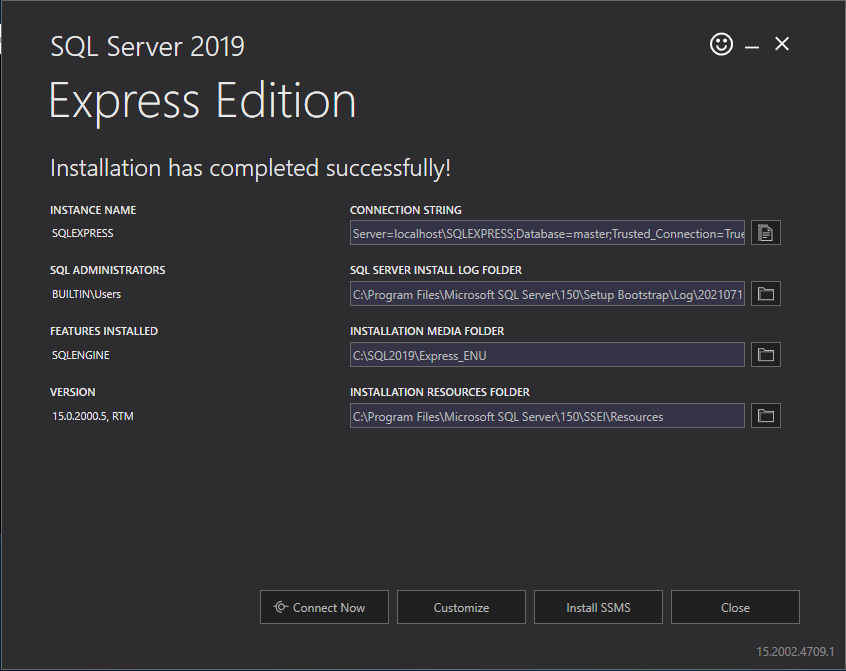
Task: Open the SQL Server install log folder icon
Action: click(x=766, y=293)
